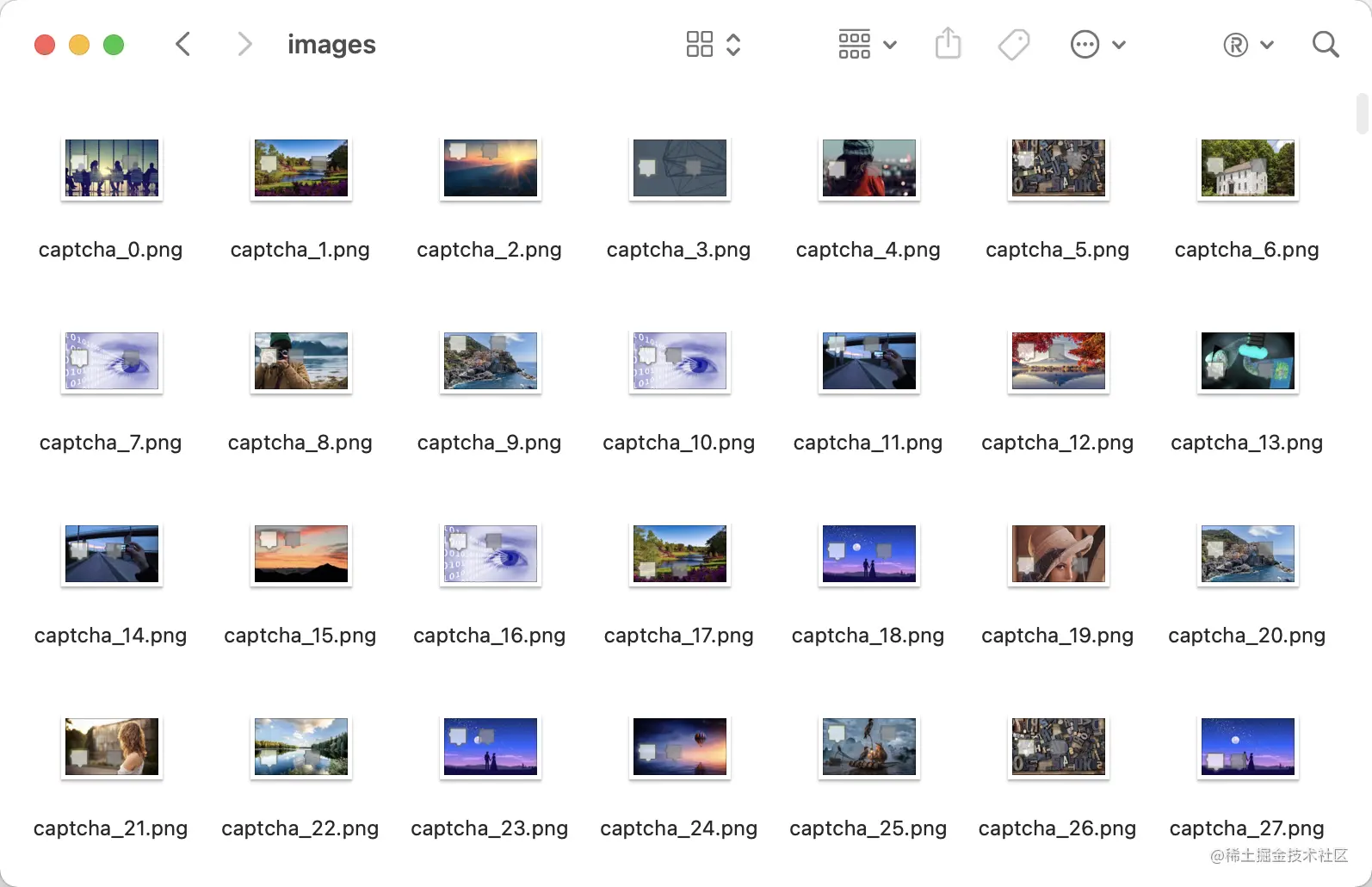The image size is (1372, 887).
Task: Go back with the left chevron
Action: coord(182,44)
